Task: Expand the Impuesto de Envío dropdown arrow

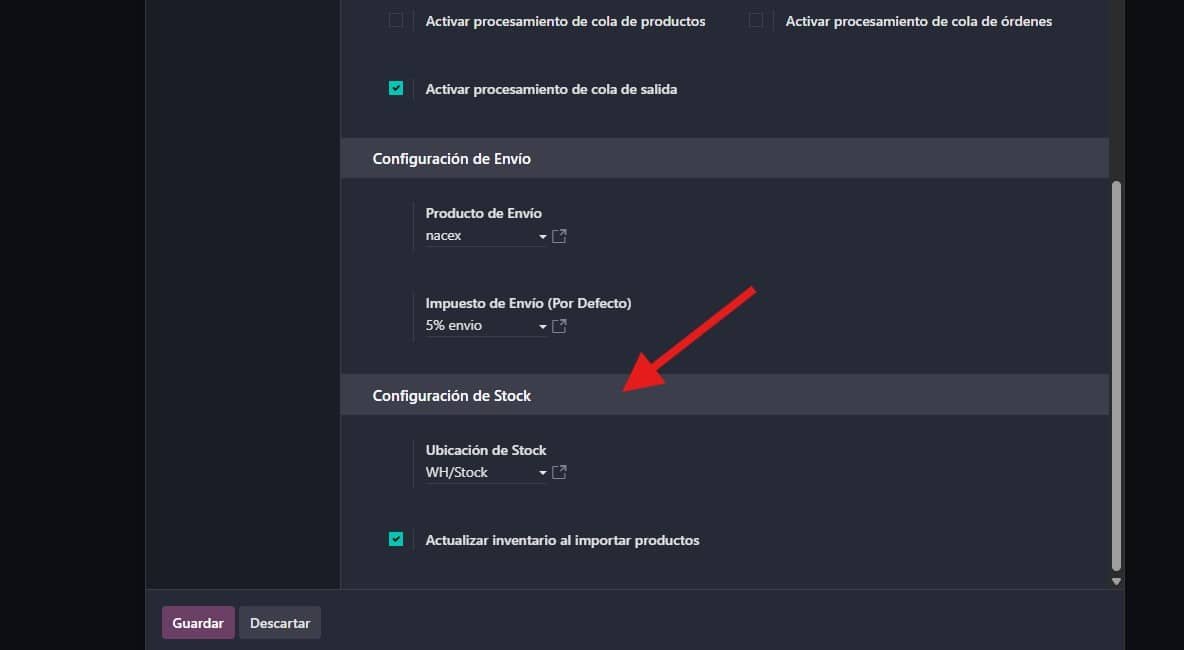Action: (543, 327)
